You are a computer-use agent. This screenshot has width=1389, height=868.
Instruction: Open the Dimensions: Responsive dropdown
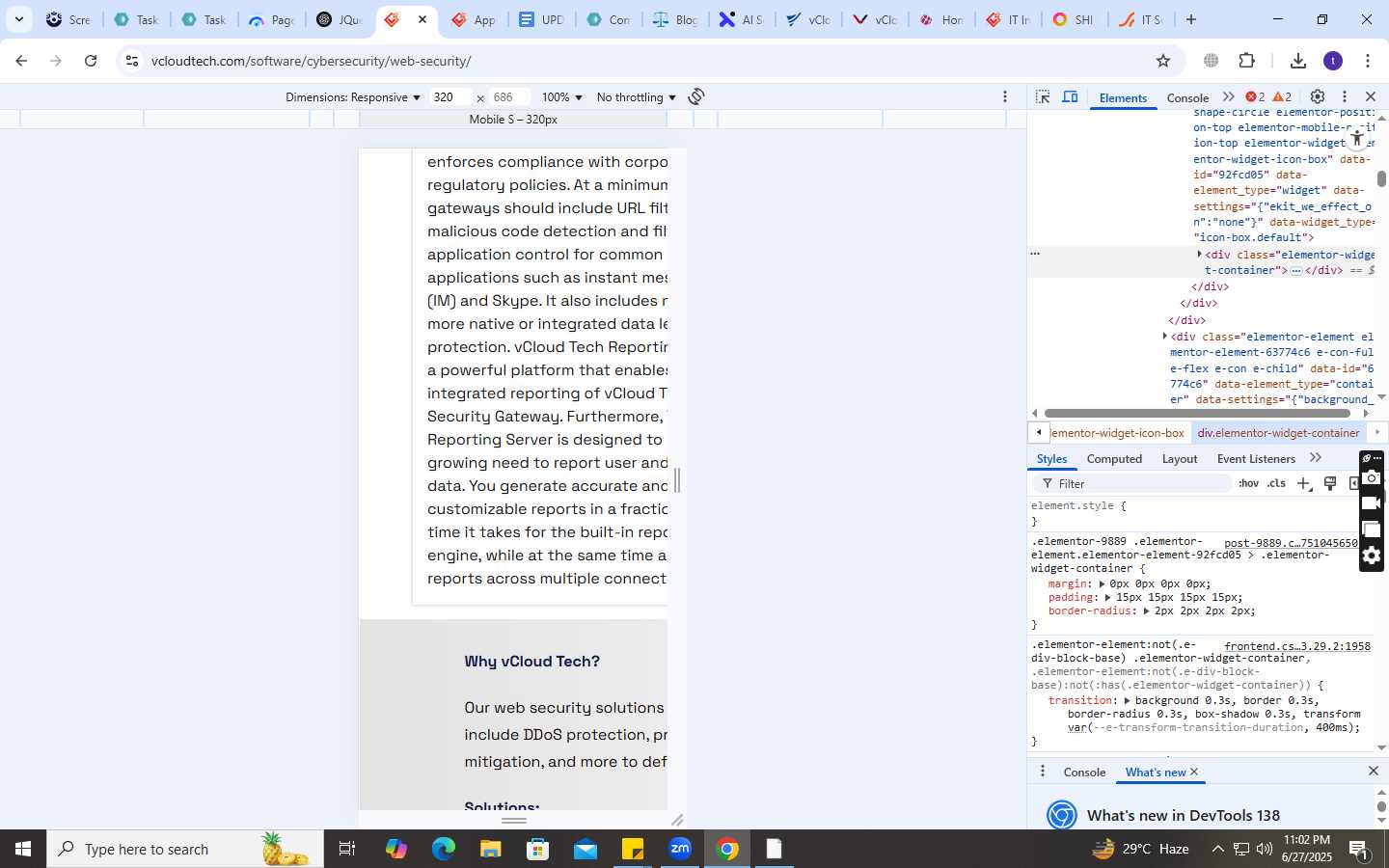[x=353, y=97]
